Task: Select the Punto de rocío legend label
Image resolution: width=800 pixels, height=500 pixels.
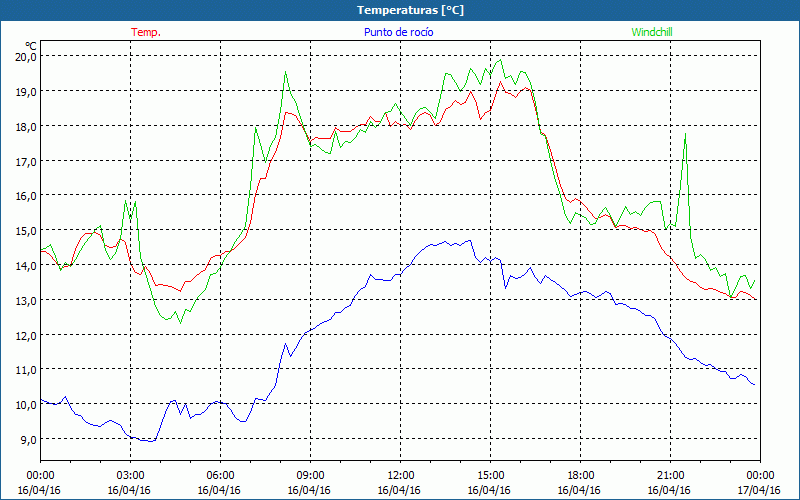Action: tap(398, 32)
